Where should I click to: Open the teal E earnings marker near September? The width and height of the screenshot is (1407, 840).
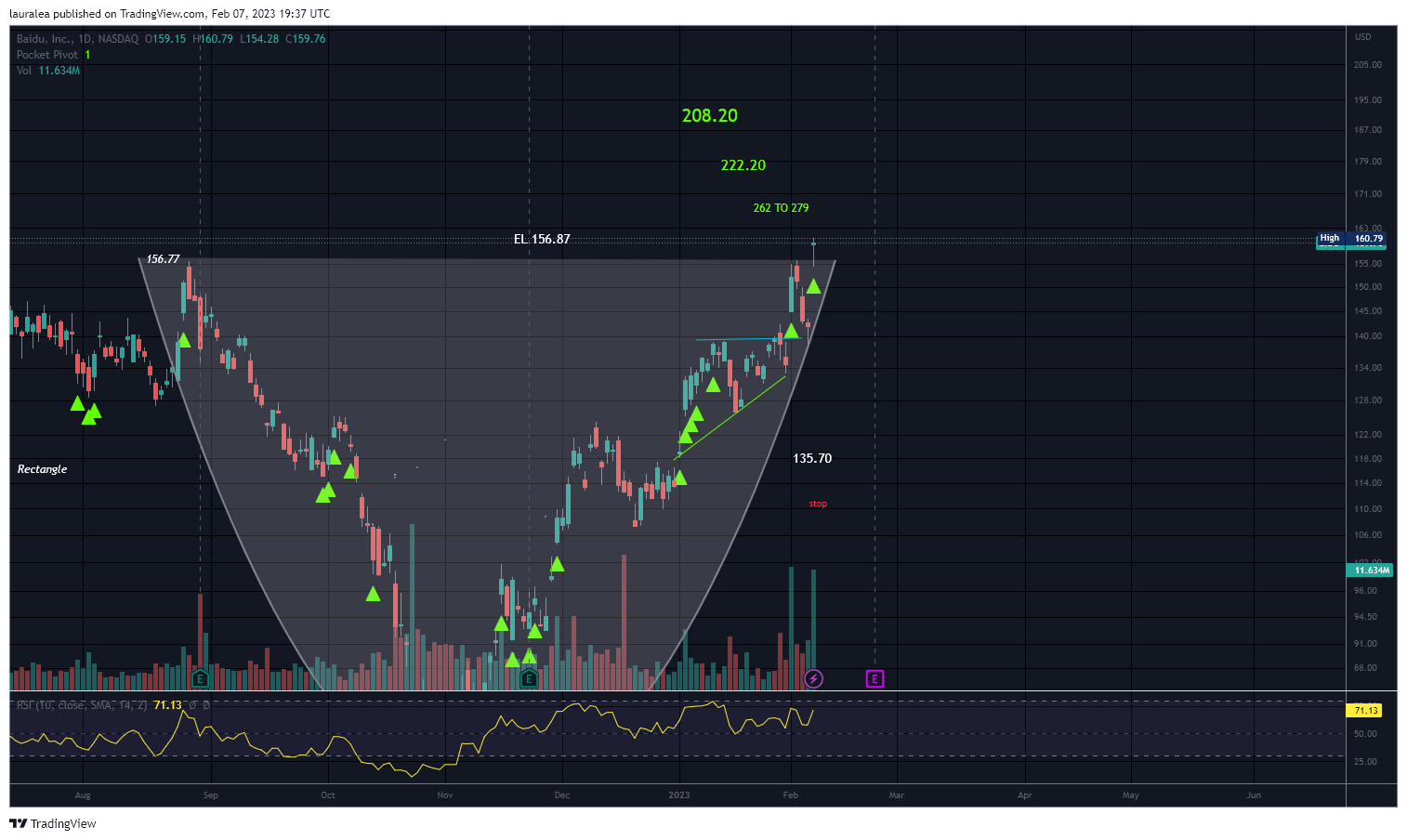point(200,679)
